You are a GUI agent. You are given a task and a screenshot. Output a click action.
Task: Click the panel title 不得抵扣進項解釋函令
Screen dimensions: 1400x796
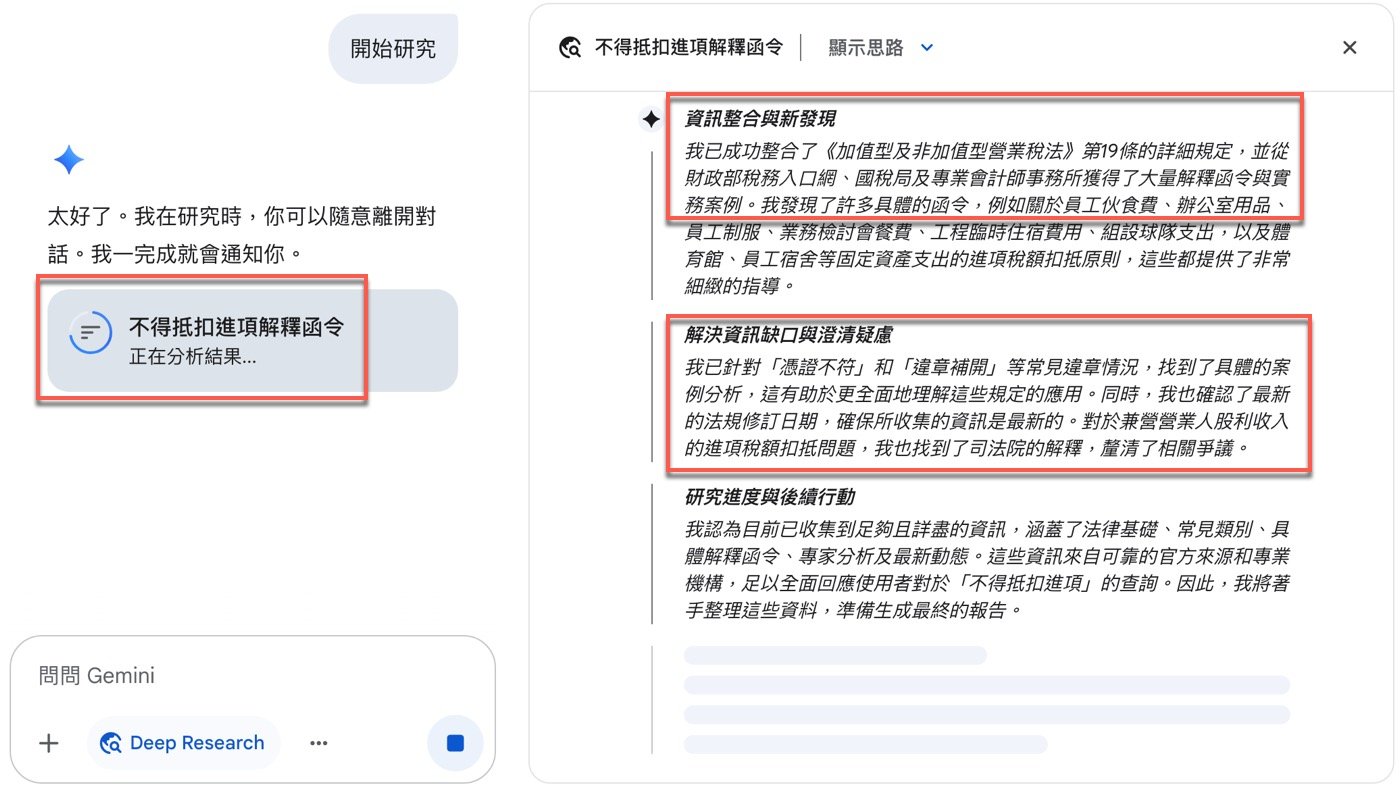(x=689, y=47)
